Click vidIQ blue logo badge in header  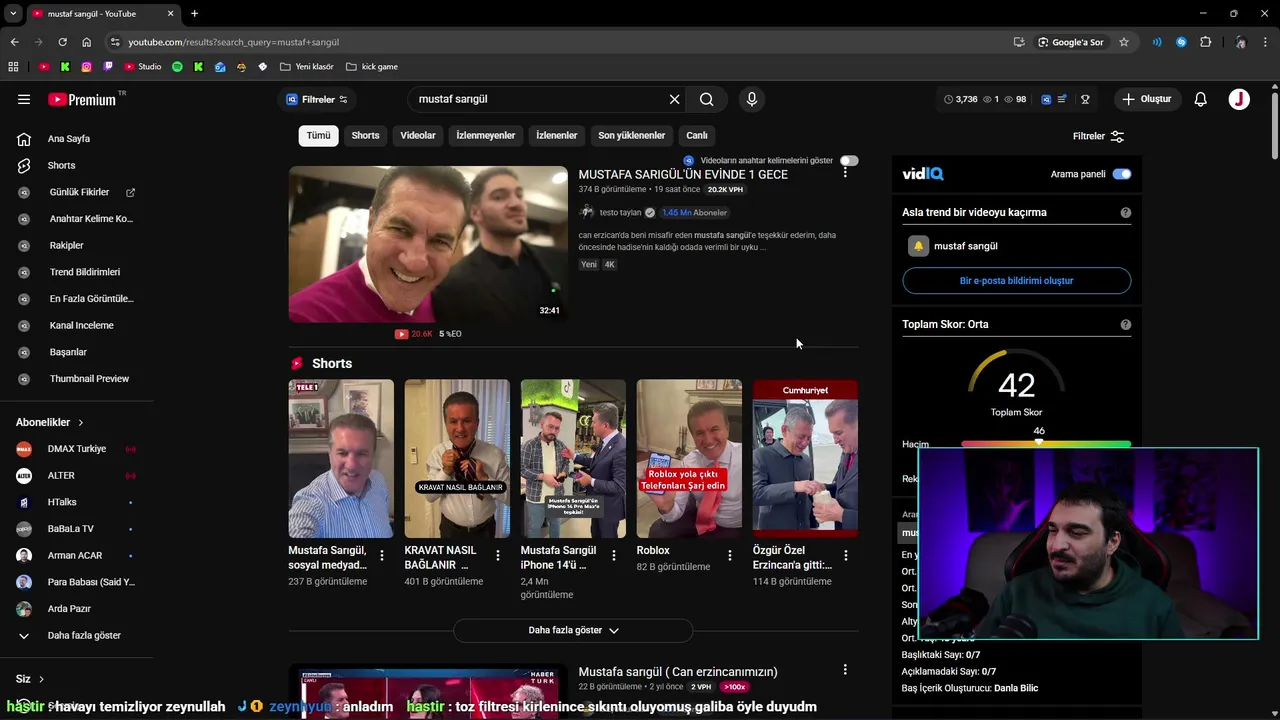tap(1046, 99)
